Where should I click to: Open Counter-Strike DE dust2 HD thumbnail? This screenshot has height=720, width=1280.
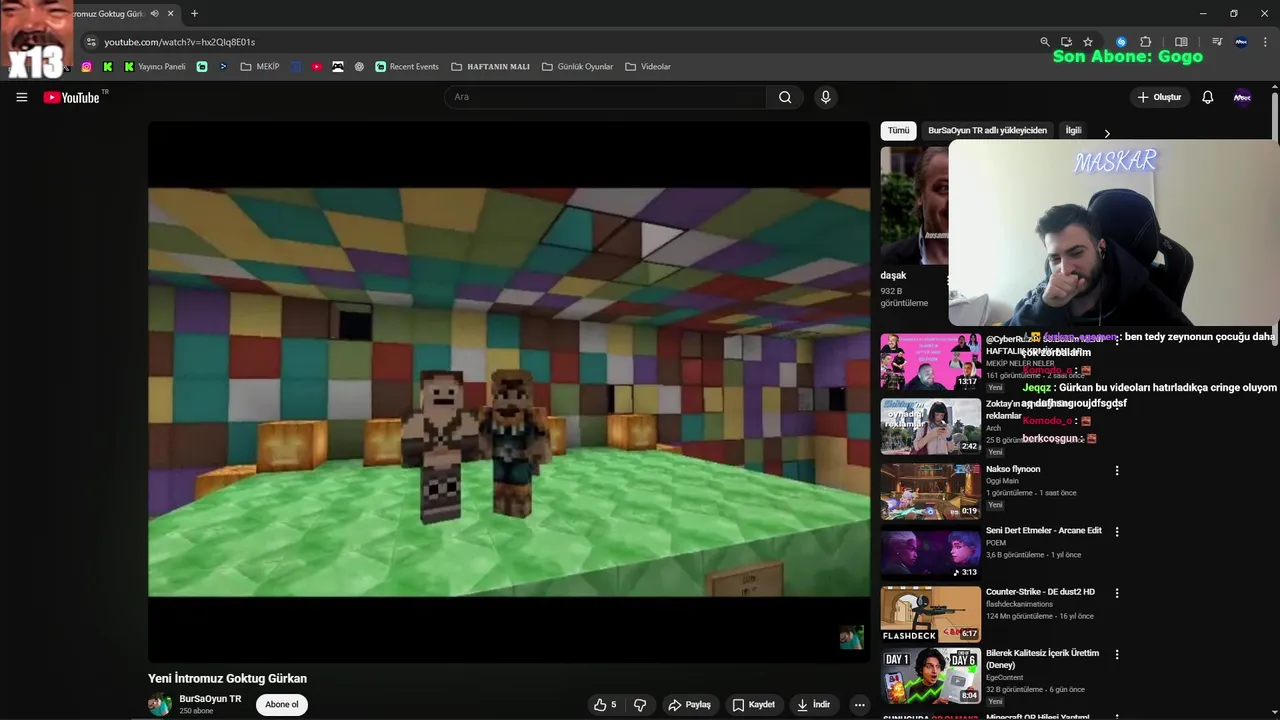[x=930, y=614]
